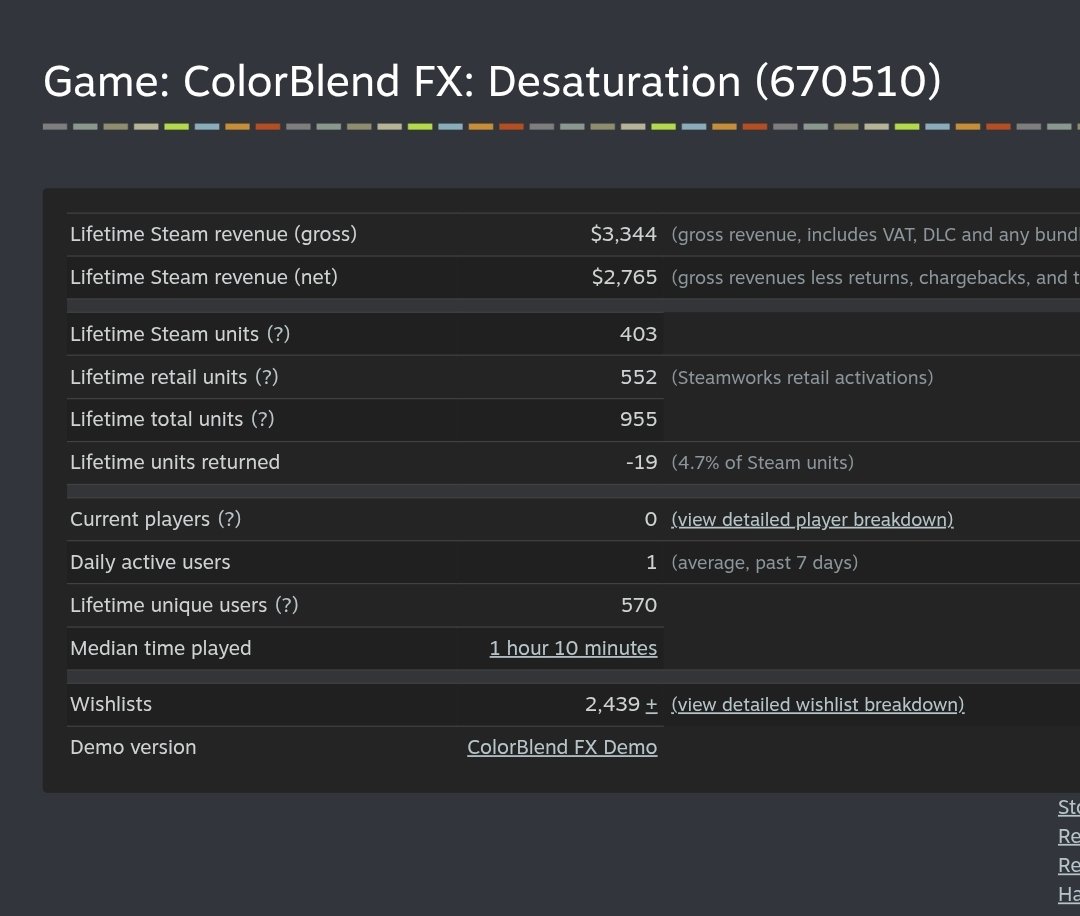Open the detailed player breakdown link
Image resolution: width=1080 pixels, height=916 pixels.
pos(812,519)
